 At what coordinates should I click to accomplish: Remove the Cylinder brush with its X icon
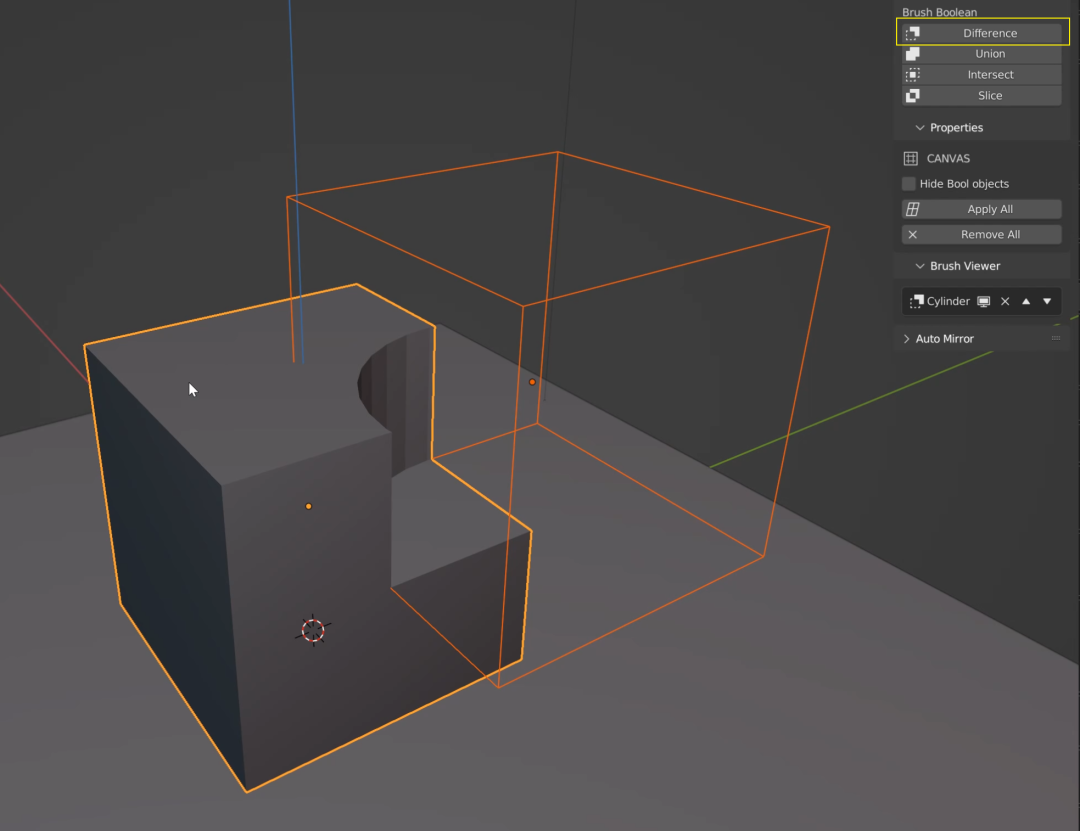1005,301
